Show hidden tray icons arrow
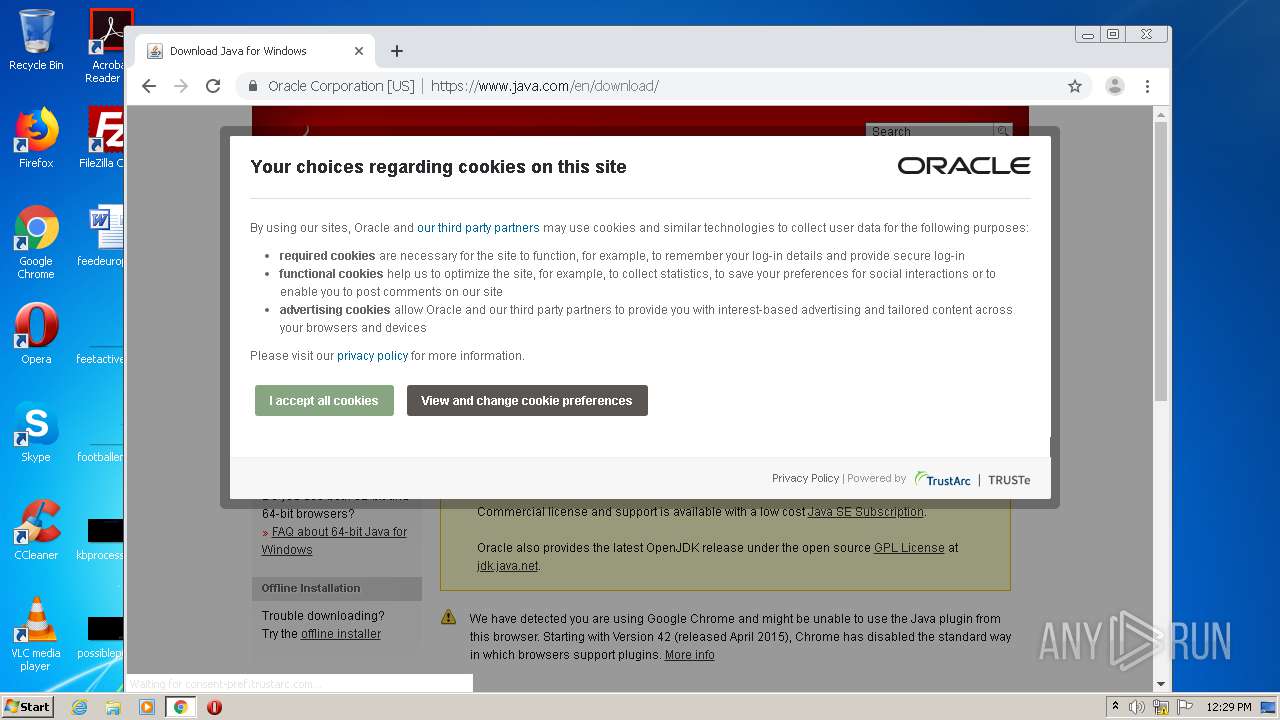The width and height of the screenshot is (1280, 720). point(1115,707)
